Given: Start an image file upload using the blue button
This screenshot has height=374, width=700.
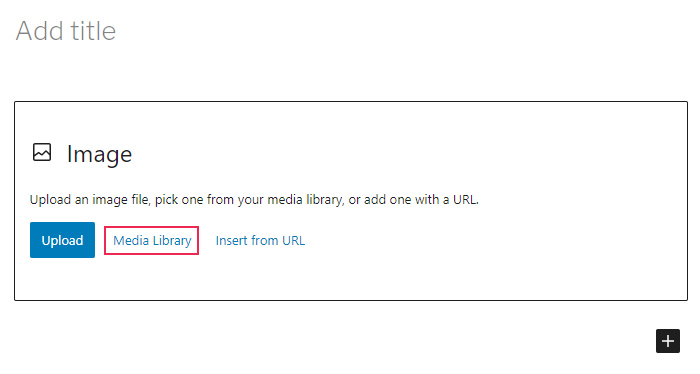Looking at the screenshot, I should 62,240.
